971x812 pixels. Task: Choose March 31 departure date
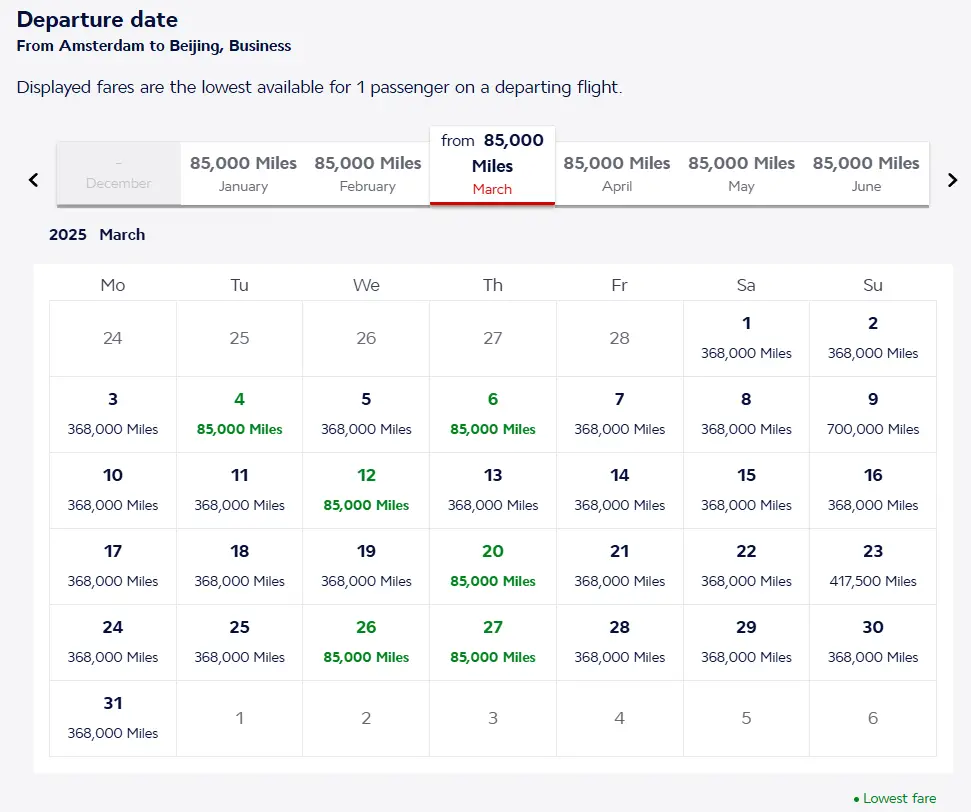(x=113, y=718)
